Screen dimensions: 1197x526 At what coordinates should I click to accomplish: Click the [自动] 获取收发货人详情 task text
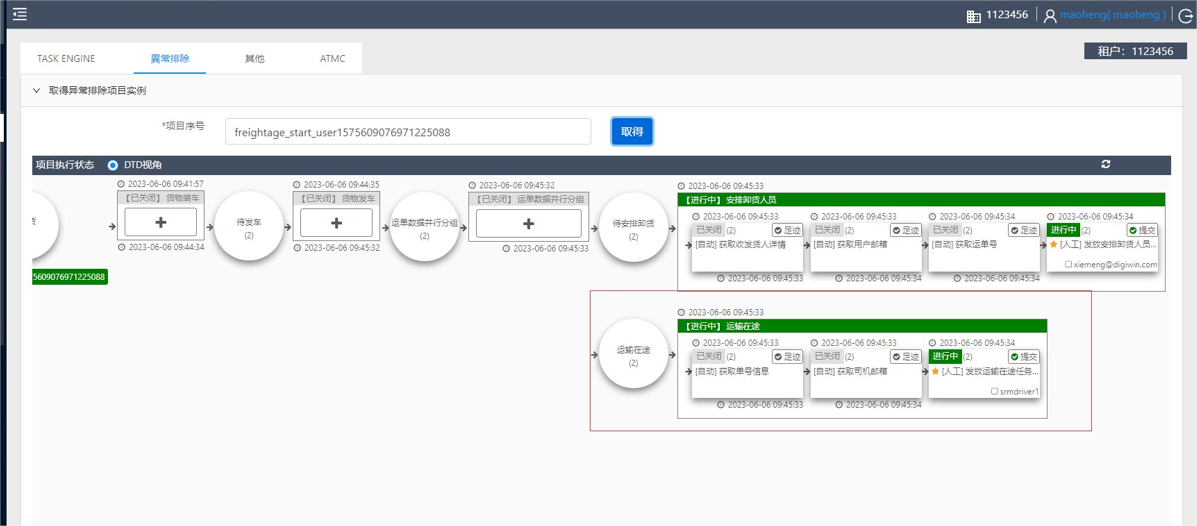click(x=740, y=244)
